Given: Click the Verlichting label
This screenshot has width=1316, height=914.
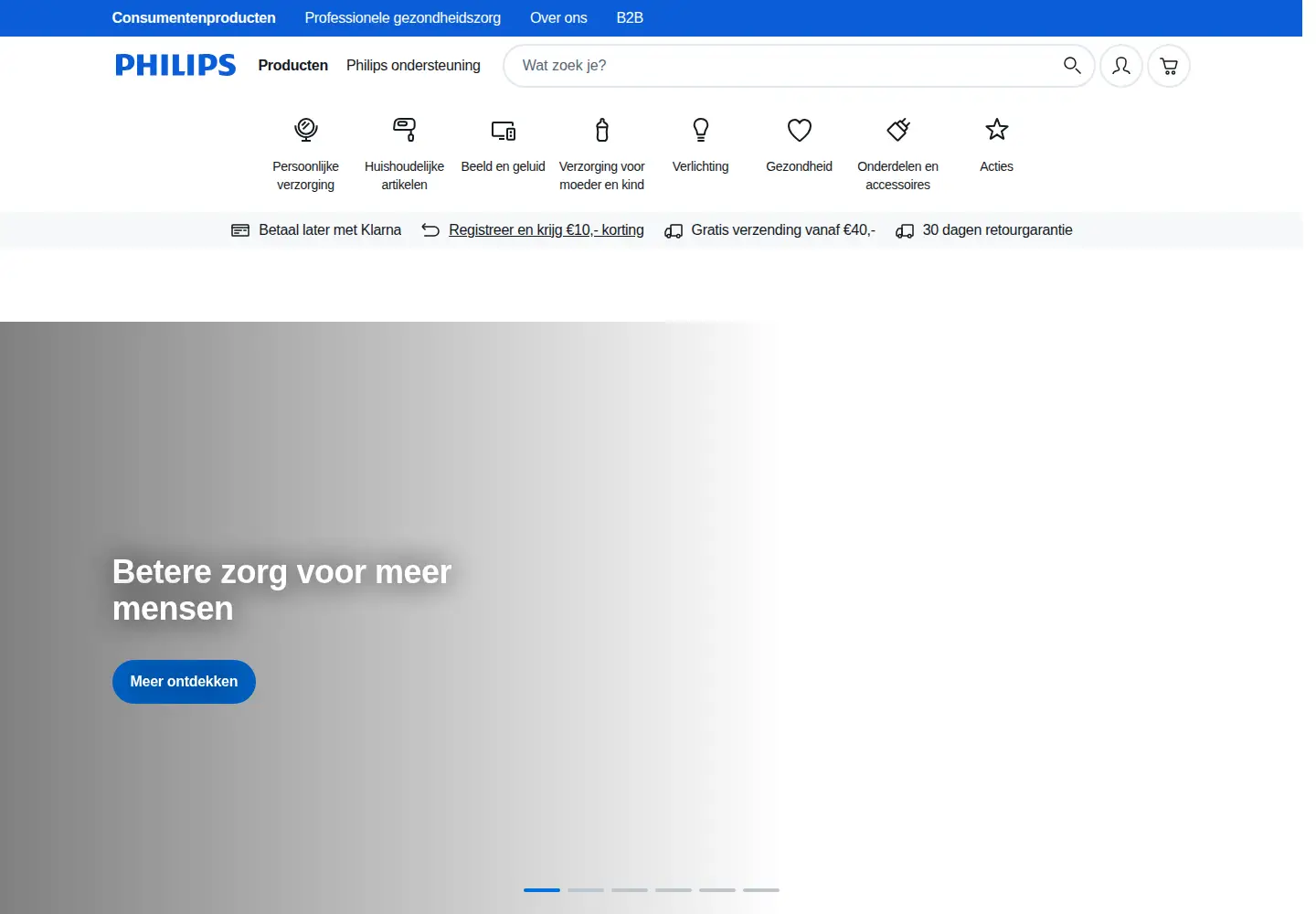Looking at the screenshot, I should tap(701, 166).
